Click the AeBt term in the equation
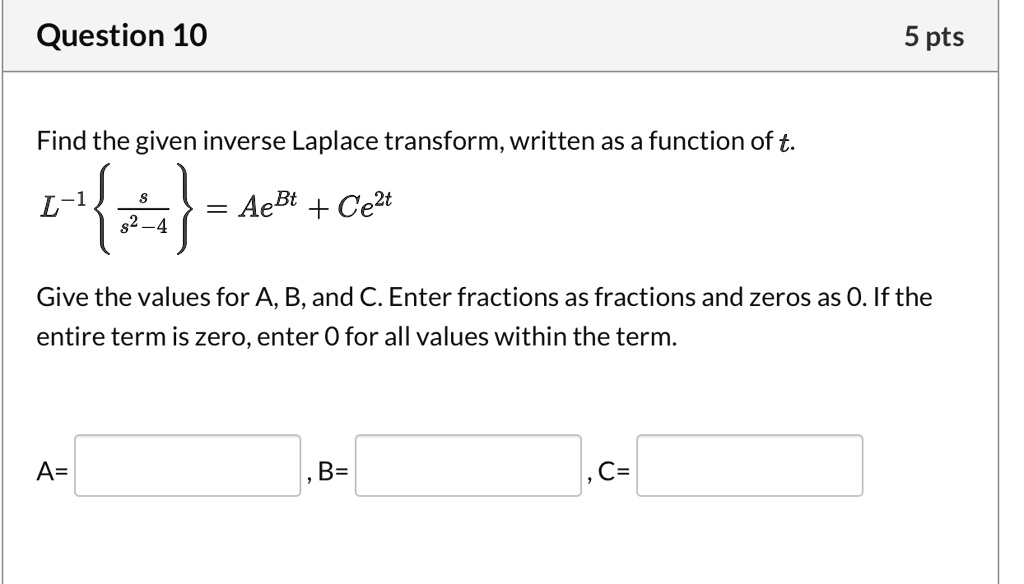This screenshot has width=1024, height=584. 268,203
